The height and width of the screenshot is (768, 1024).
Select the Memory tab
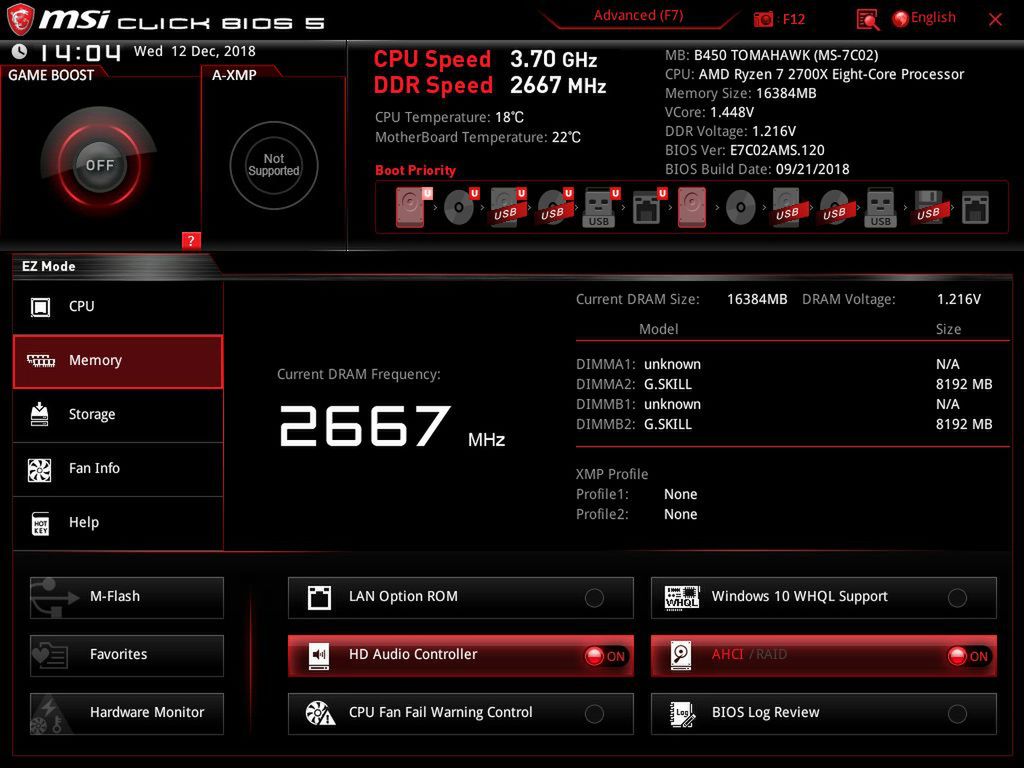coord(118,361)
